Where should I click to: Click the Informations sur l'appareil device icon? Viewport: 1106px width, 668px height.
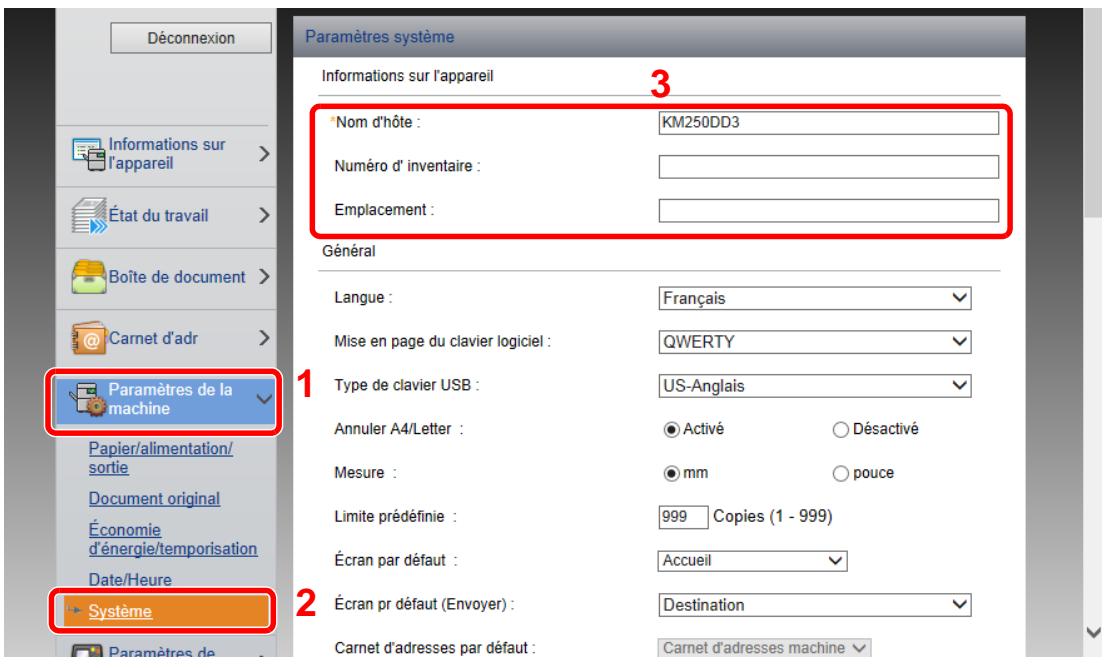tap(88, 154)
